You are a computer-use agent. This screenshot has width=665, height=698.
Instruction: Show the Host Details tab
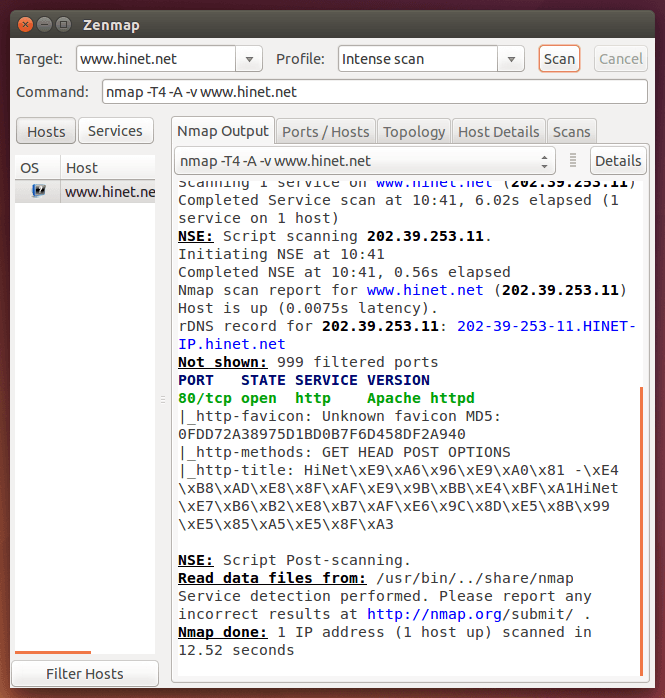coord(498,131)
